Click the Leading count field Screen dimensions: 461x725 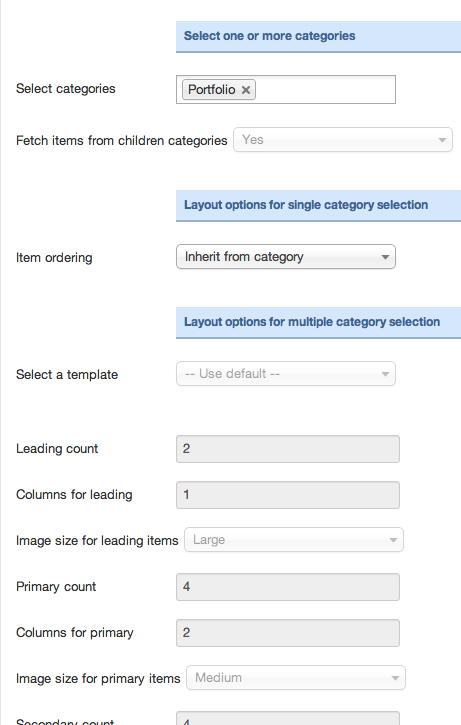[x=288, y=449]
